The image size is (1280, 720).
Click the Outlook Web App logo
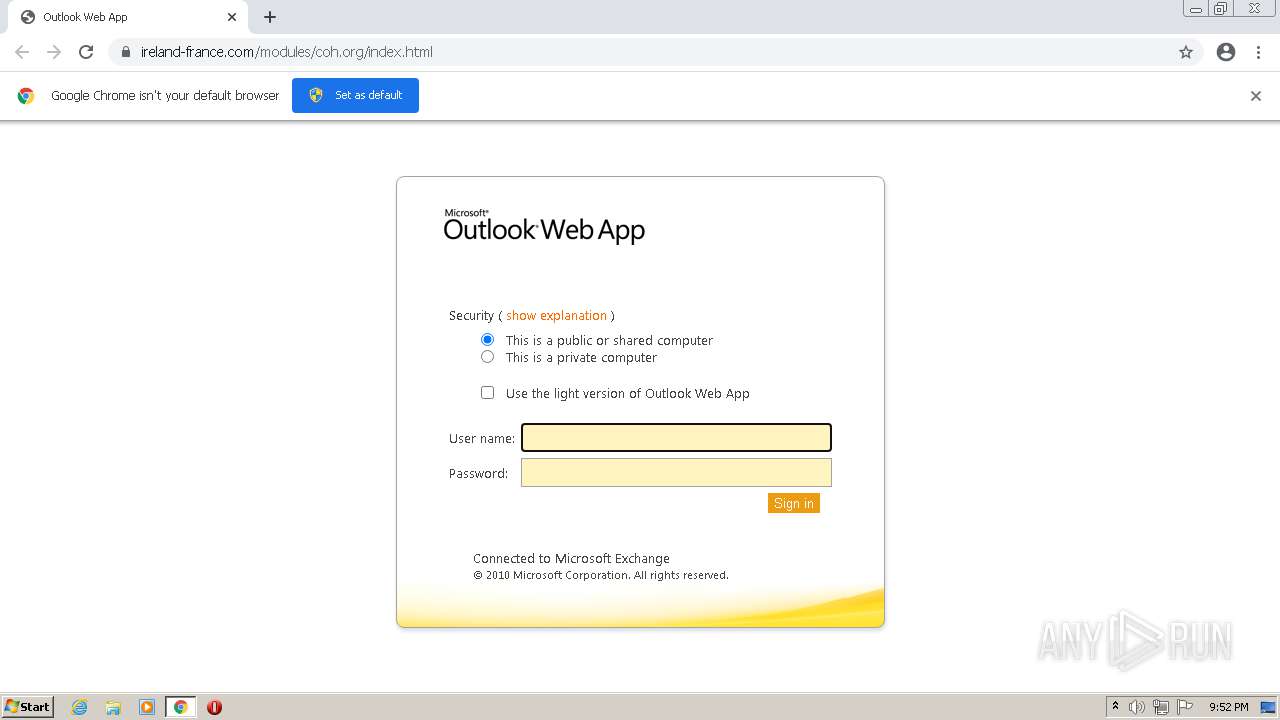(x=544, y=227)
